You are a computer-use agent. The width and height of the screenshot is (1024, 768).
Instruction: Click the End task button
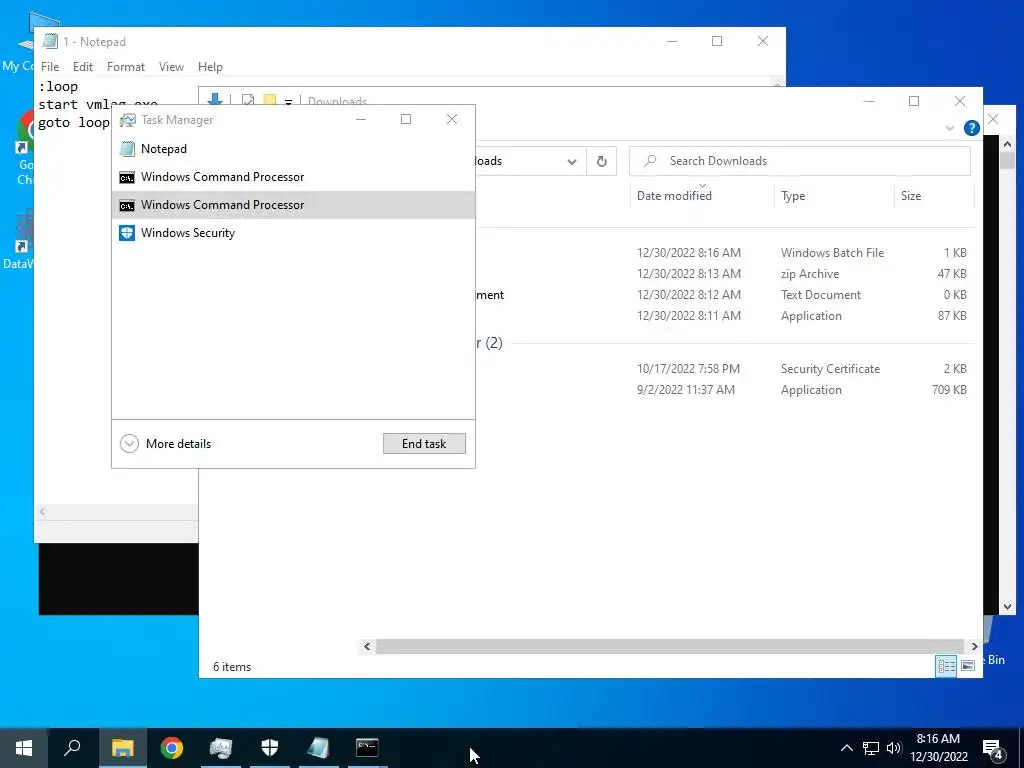point(424,443)
